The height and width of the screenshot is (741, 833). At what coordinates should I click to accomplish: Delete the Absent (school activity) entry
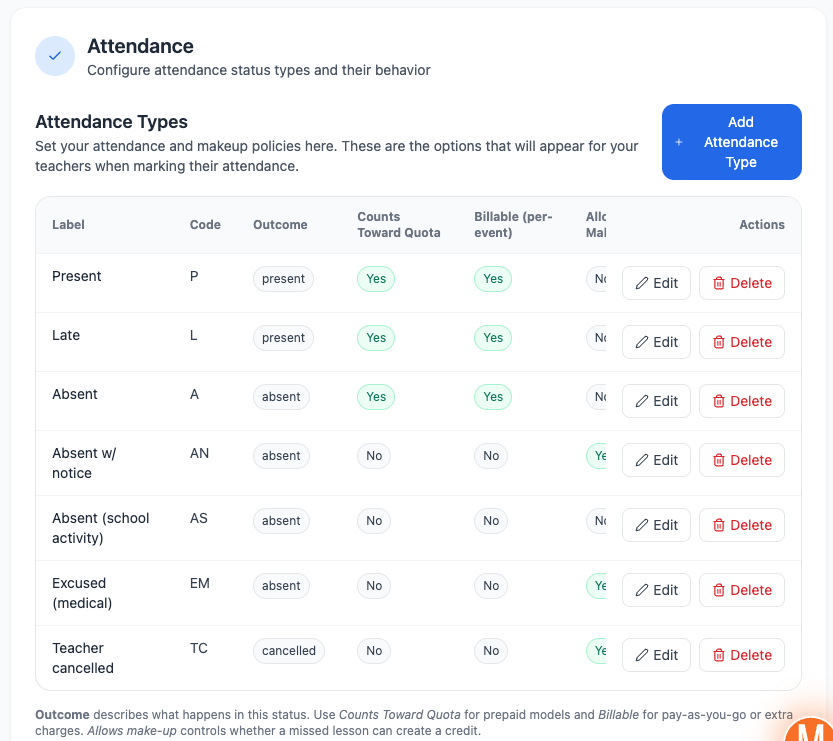tap(741, 525)
